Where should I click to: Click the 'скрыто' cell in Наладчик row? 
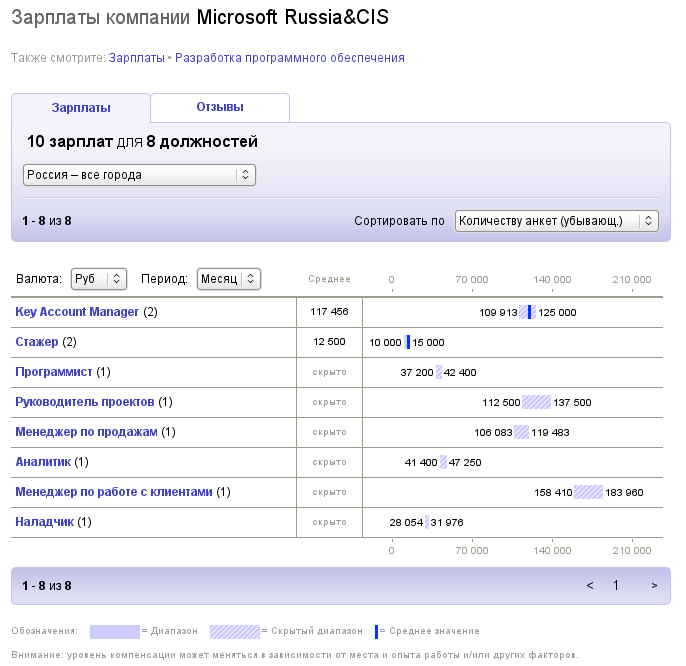(329, 522)
